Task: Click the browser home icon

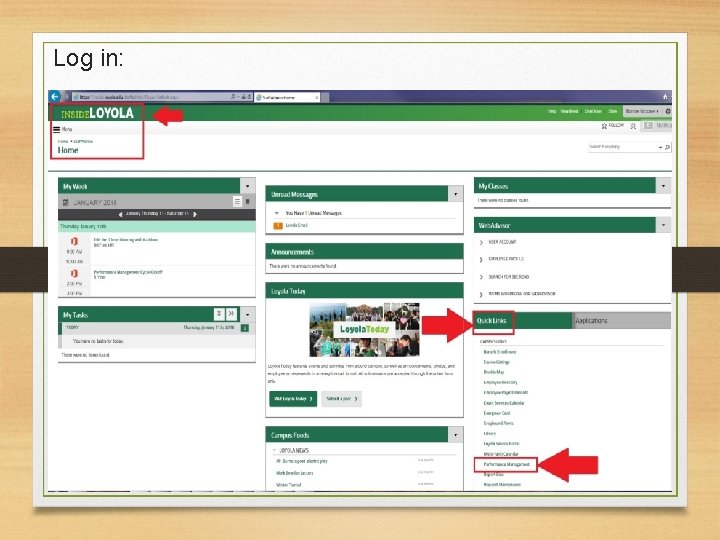Action: (x=665, y=96)
